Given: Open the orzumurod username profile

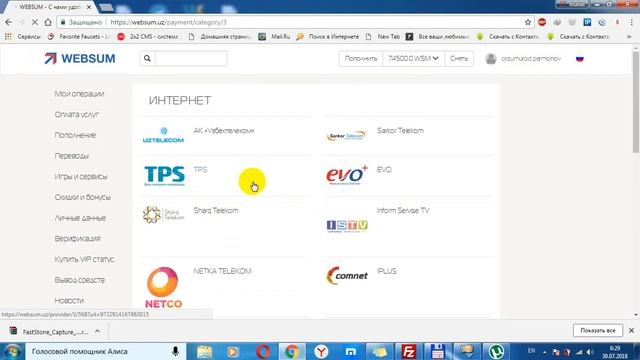Looking at the screenshot, I should 531,59.
